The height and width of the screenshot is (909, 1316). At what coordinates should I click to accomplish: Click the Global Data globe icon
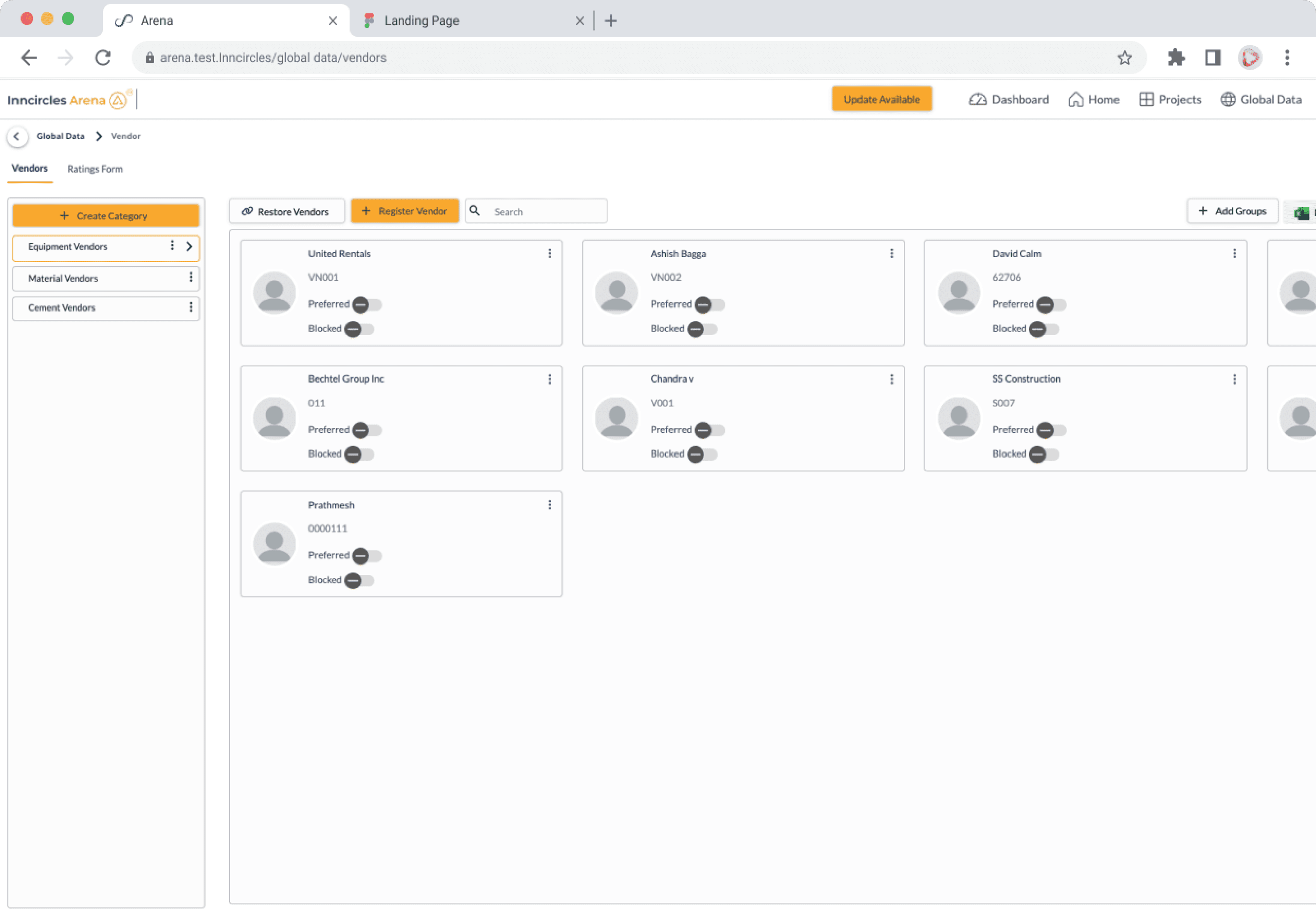[1228, 99]
